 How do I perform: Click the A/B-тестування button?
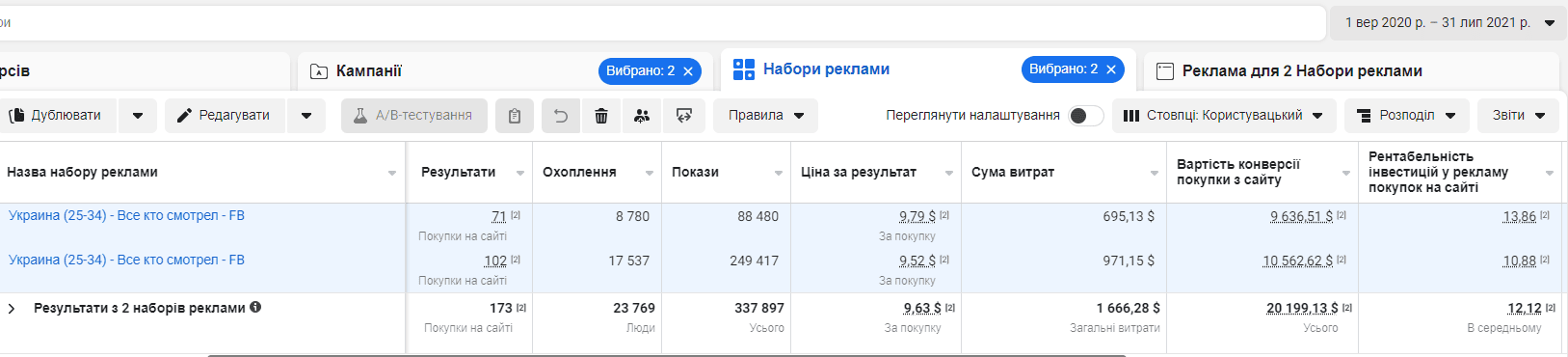(414, 116)
